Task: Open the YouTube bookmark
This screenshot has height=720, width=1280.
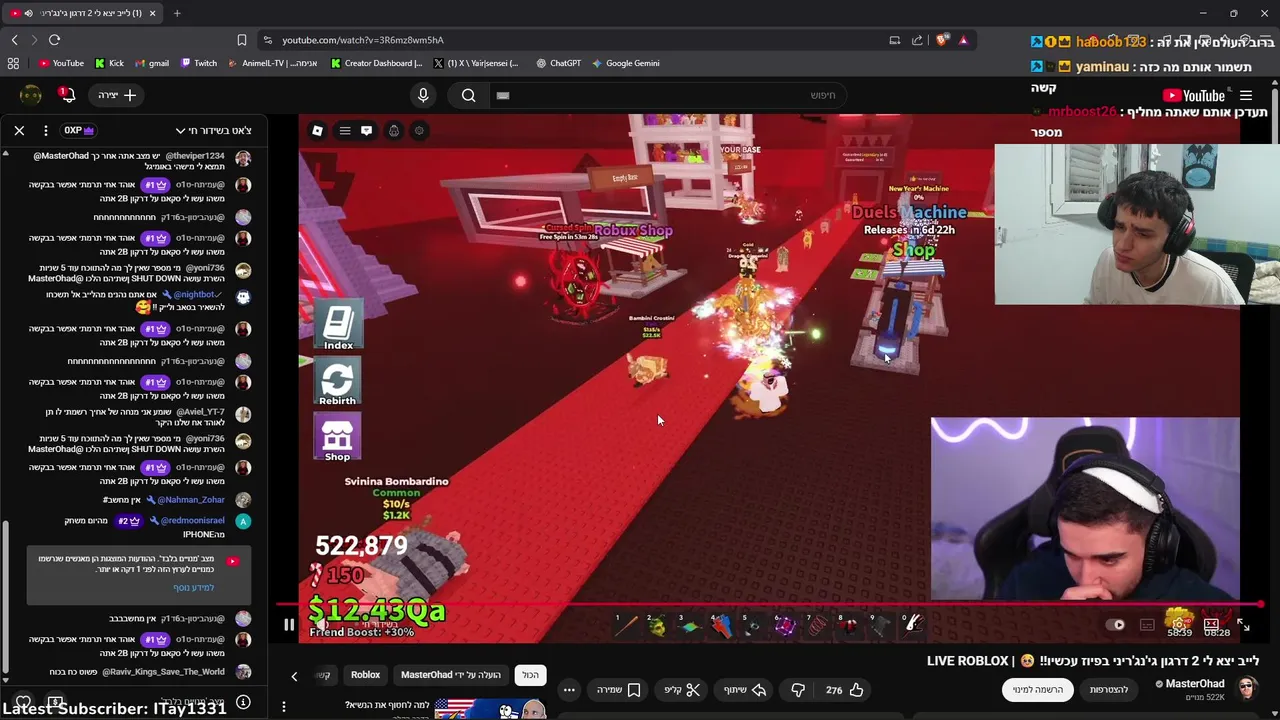Action: (61, 63)
